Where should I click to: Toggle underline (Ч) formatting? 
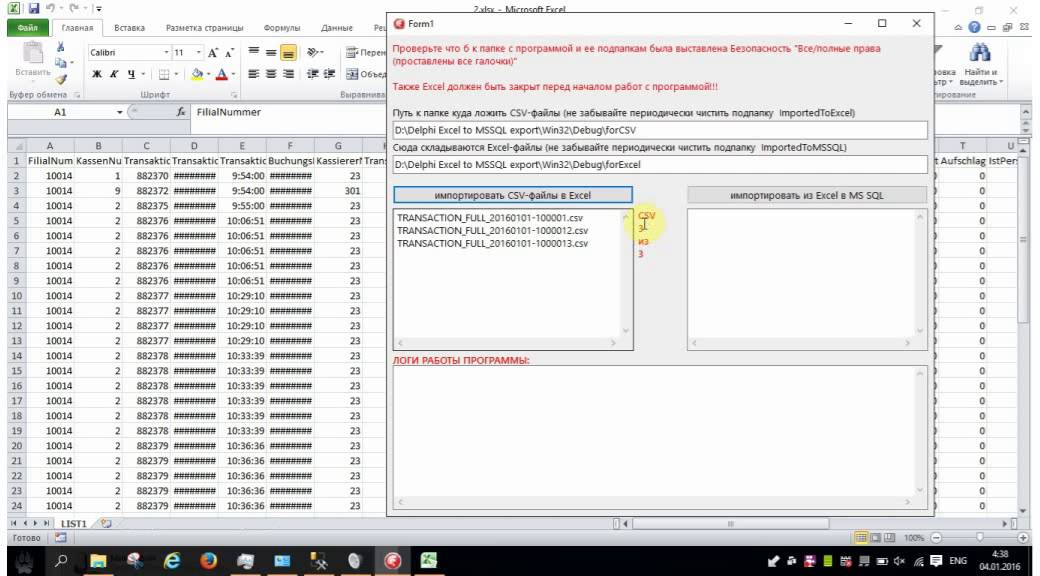coord(131,74)
